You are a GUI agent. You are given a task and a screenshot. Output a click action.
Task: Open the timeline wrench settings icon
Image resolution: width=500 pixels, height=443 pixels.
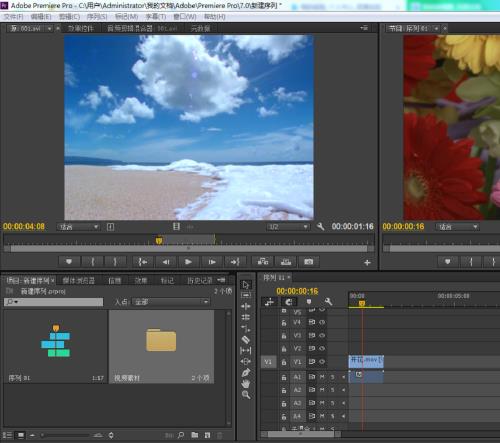328,302
